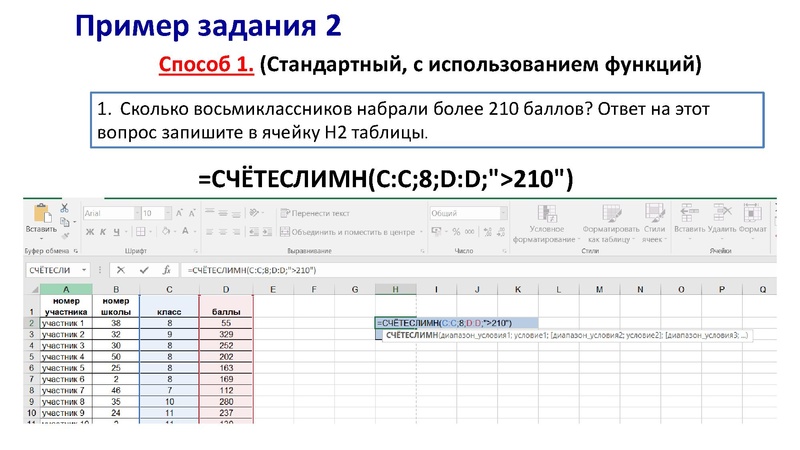This screenshot has height=450, width=800.
Task: Click the increase decimal places icon
Action: click(x=487, y=232)
